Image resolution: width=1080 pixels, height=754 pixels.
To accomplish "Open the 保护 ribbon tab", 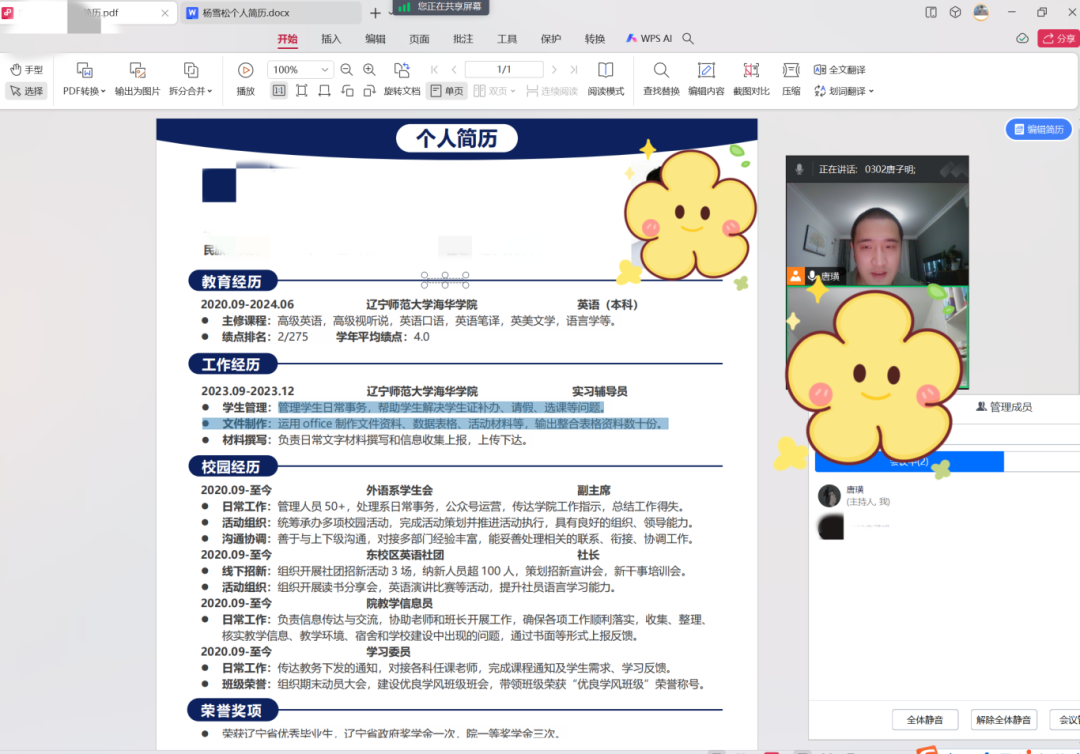I will [551, 39].
